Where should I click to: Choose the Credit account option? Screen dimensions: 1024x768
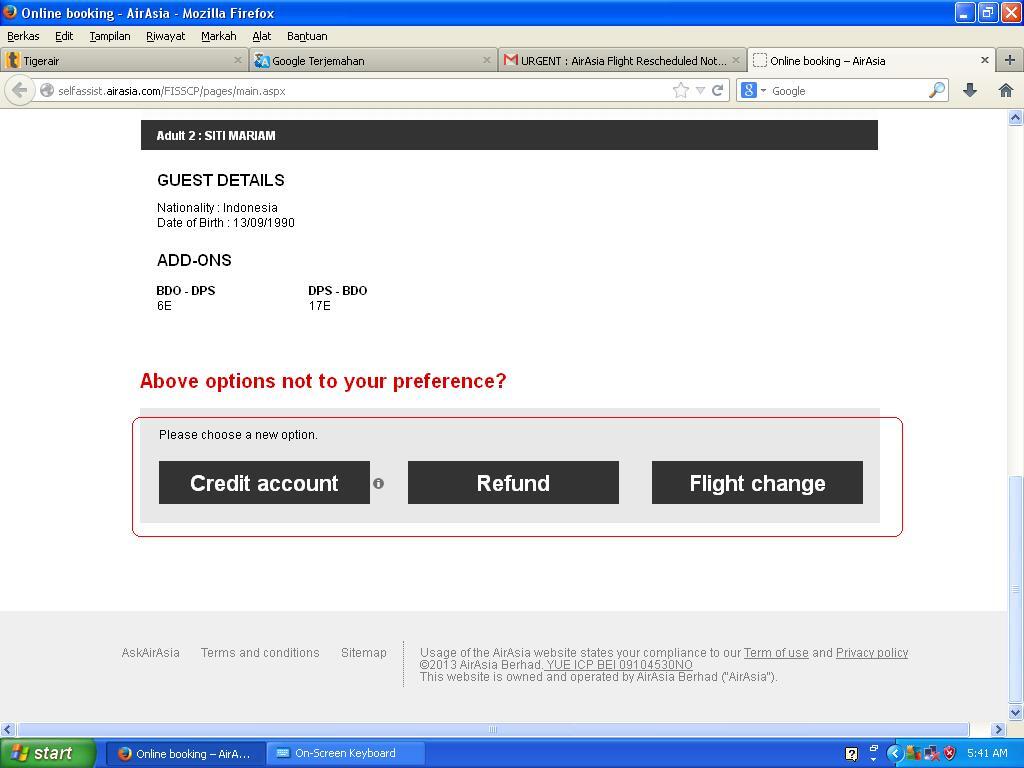264,483
